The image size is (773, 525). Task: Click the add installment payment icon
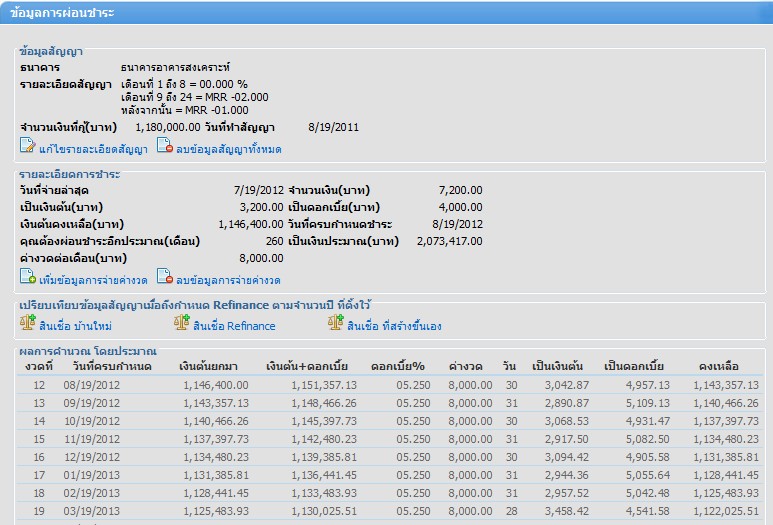[28, 278]
